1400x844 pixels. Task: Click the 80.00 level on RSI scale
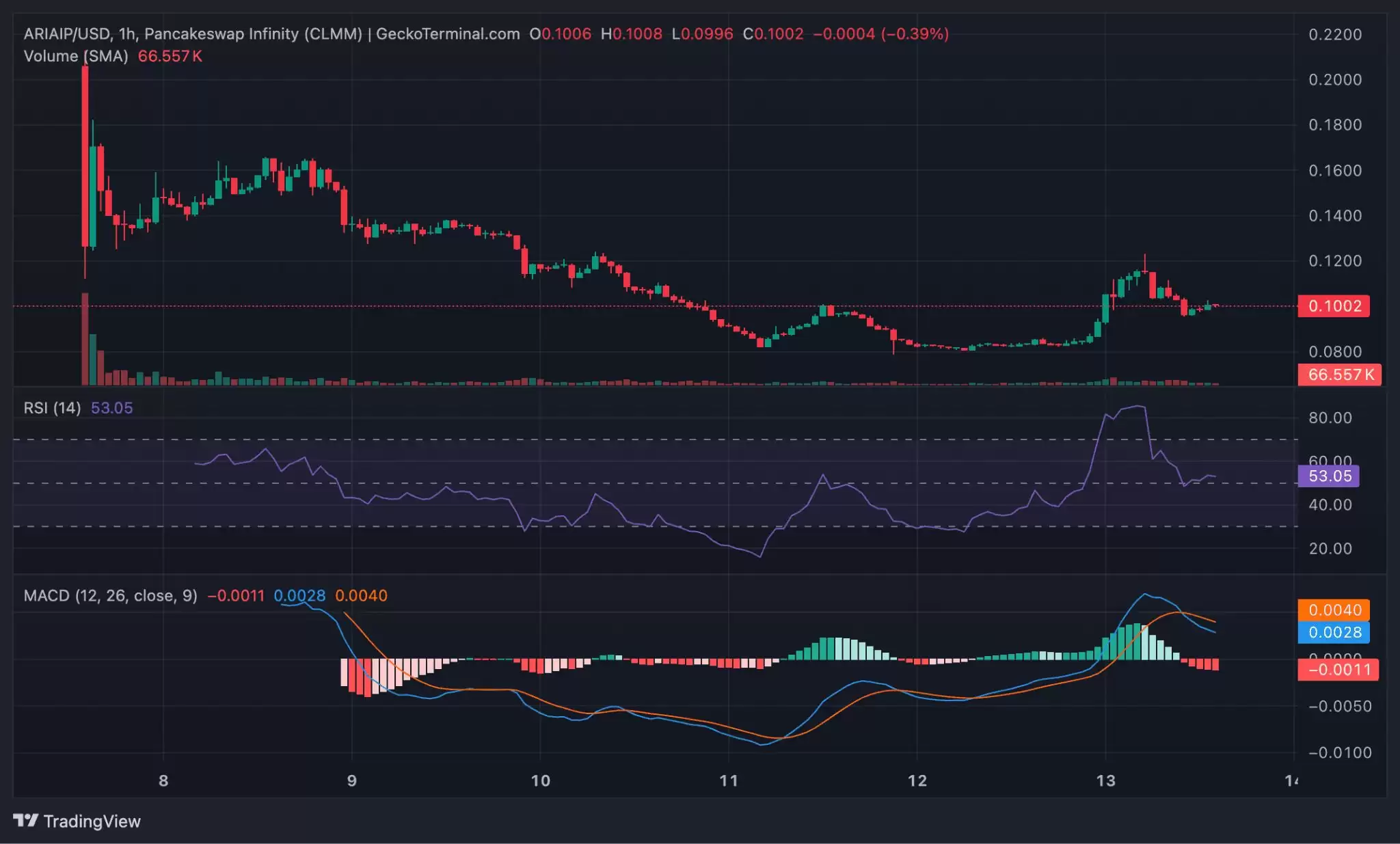[x=1330, y=418]
